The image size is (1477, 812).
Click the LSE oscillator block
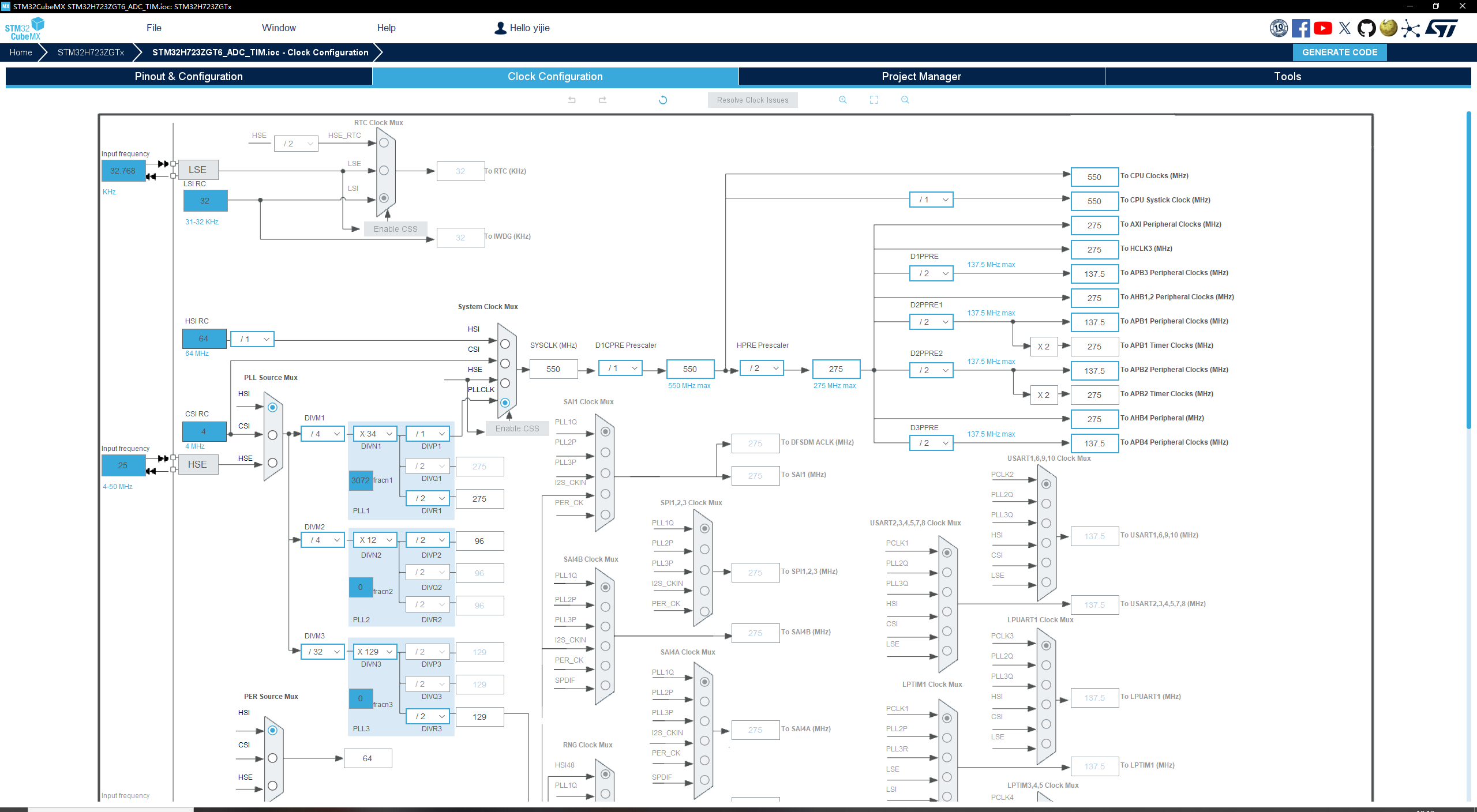198,170
